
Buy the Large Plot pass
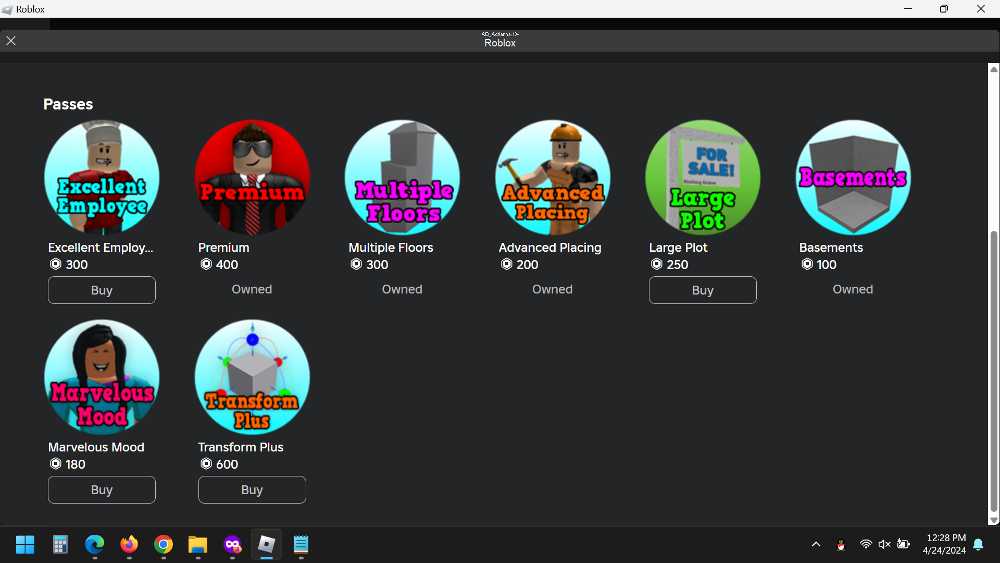click(x=703, y=290)
